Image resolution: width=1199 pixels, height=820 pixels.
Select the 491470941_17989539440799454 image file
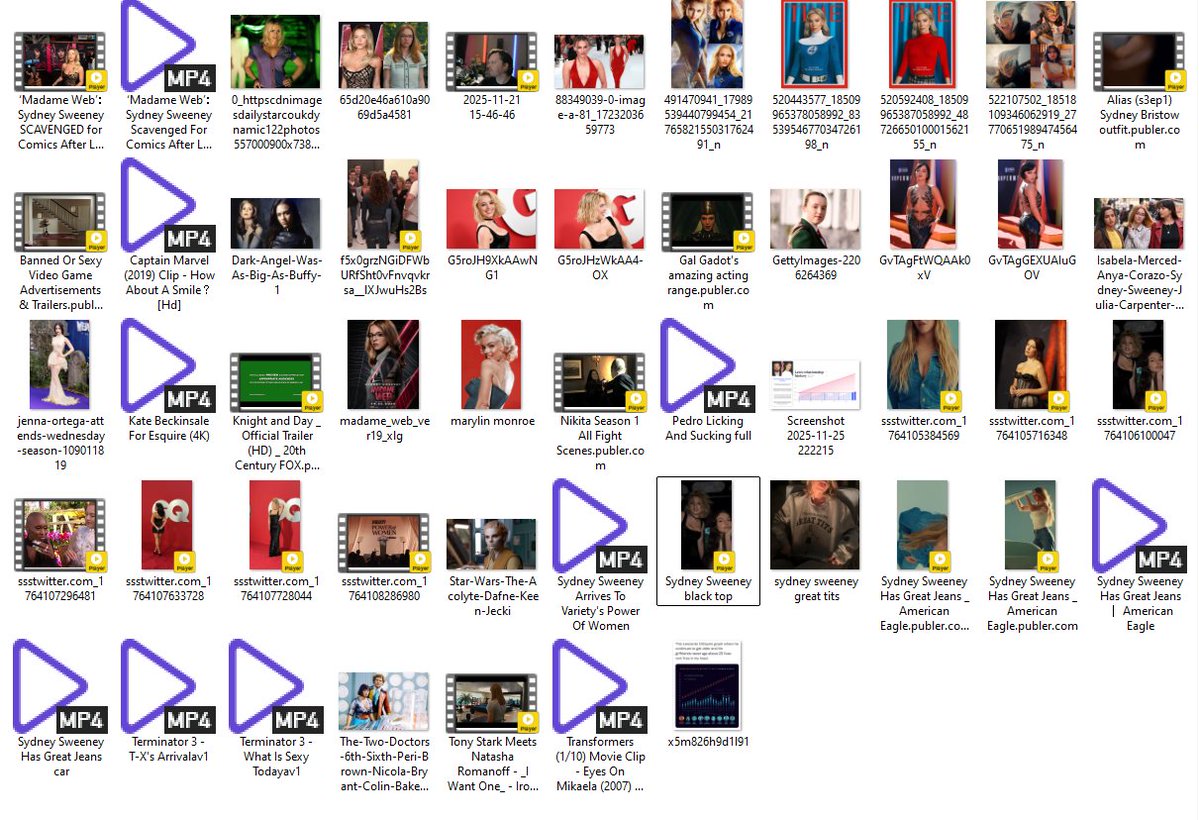click(708, 44)
